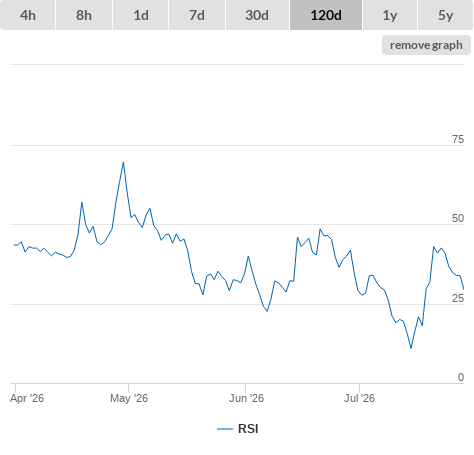This screenshot has height=455, width=474.
Task: Click the Apr '26 axis label
Action: pyautogui.click(x=27, y=398)
